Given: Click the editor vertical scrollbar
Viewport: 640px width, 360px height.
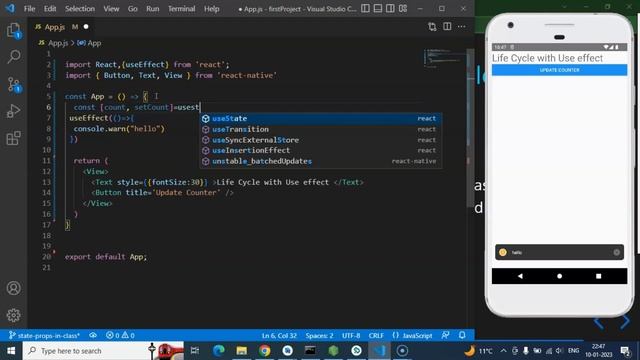Looking at the screenshot, I should point(470,129).
